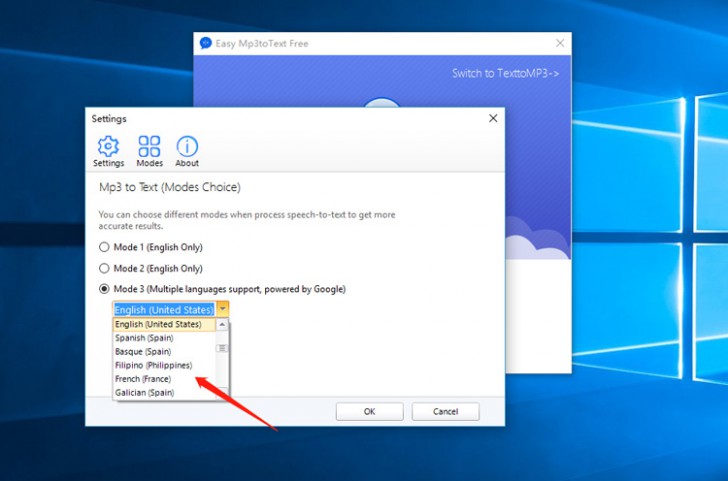The height and width of the screenshot is (481, 728).
Task: Choose Basque (Spain) from the list
Action: click(164, 351)
